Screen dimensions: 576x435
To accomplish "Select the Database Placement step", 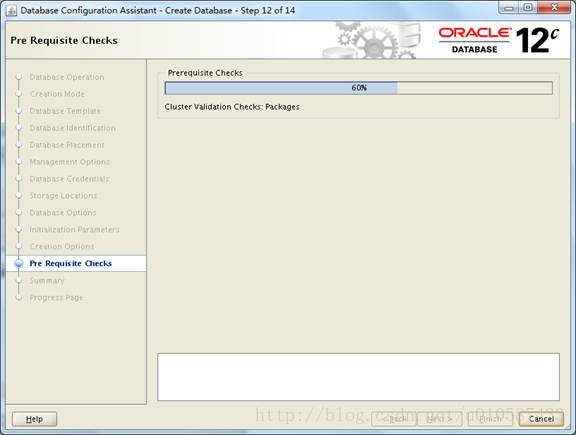I will click(67, 145).
